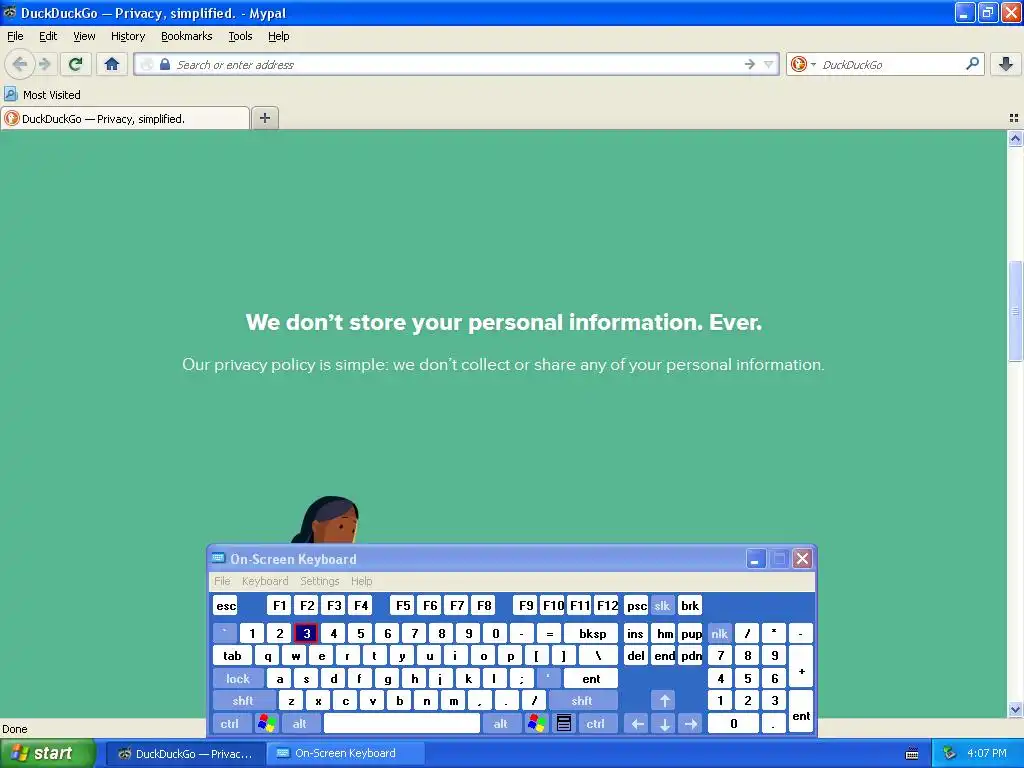Open On-Screen Keyboard's File menu
Image resolution: width=1024 pixels, height=768 pixels.
(222, 581)
